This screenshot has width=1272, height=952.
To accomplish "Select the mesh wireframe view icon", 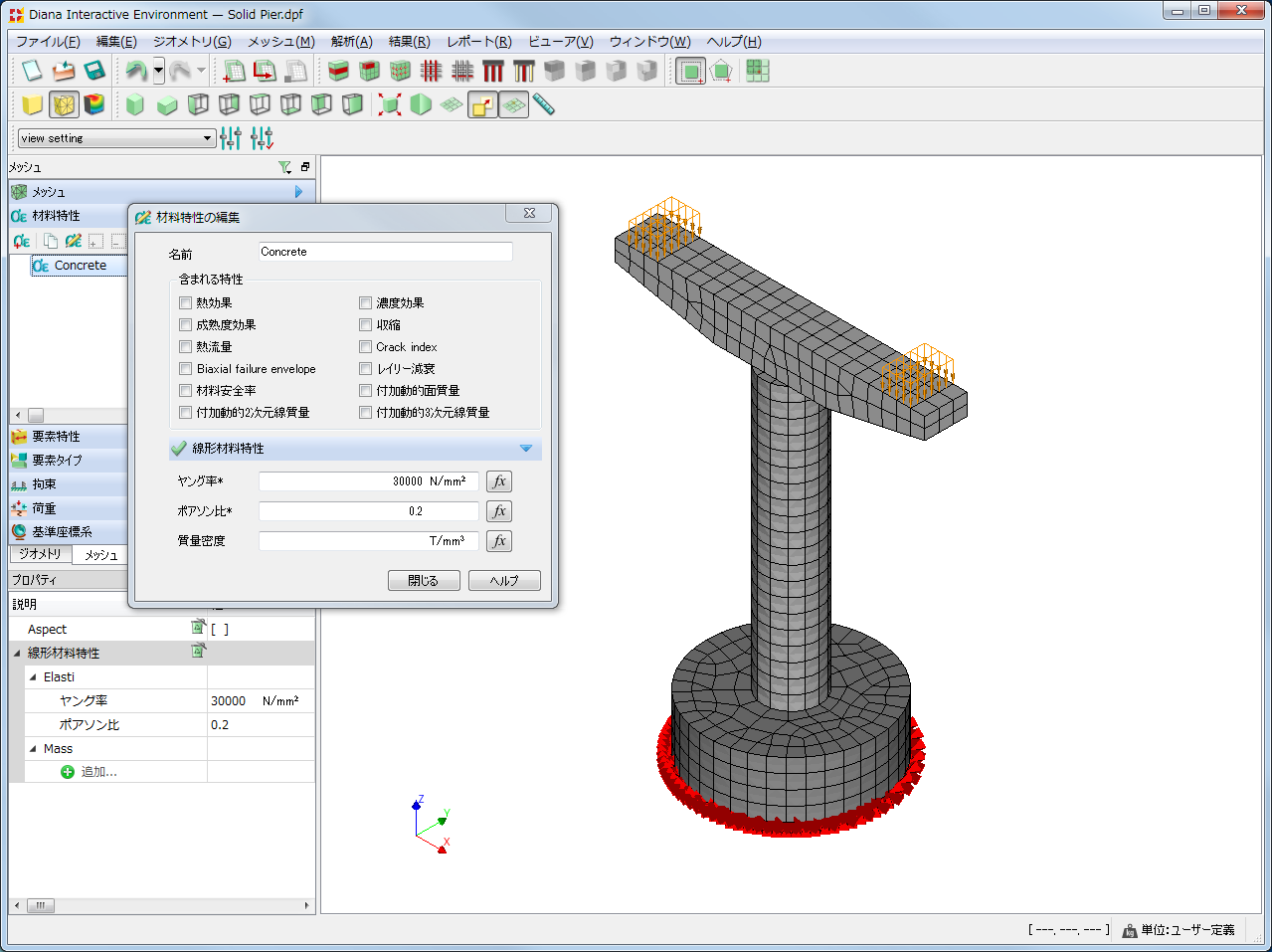I will 64,104.
